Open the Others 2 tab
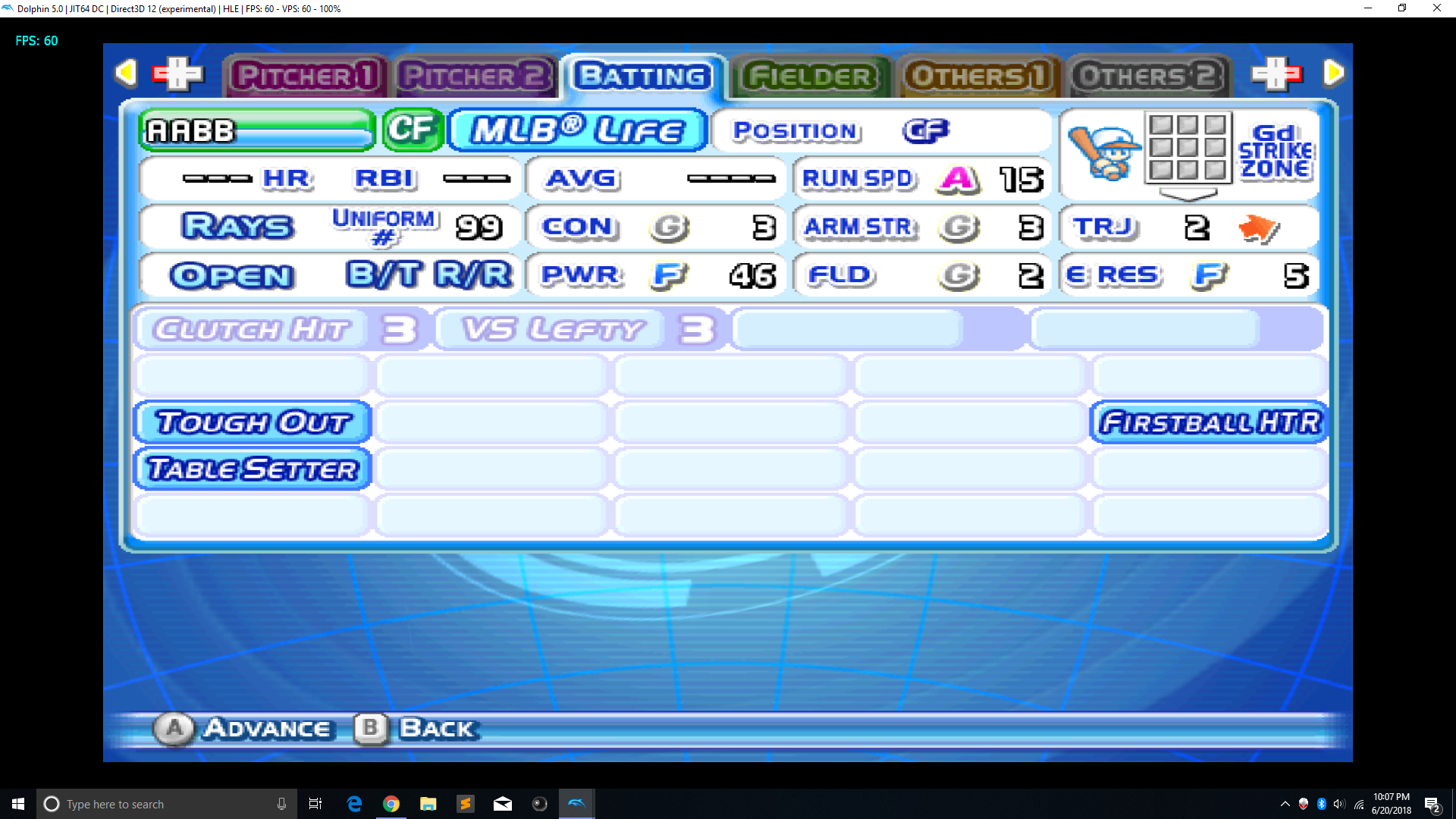This screenshot has height=819, width=1456. (1148, 76)
